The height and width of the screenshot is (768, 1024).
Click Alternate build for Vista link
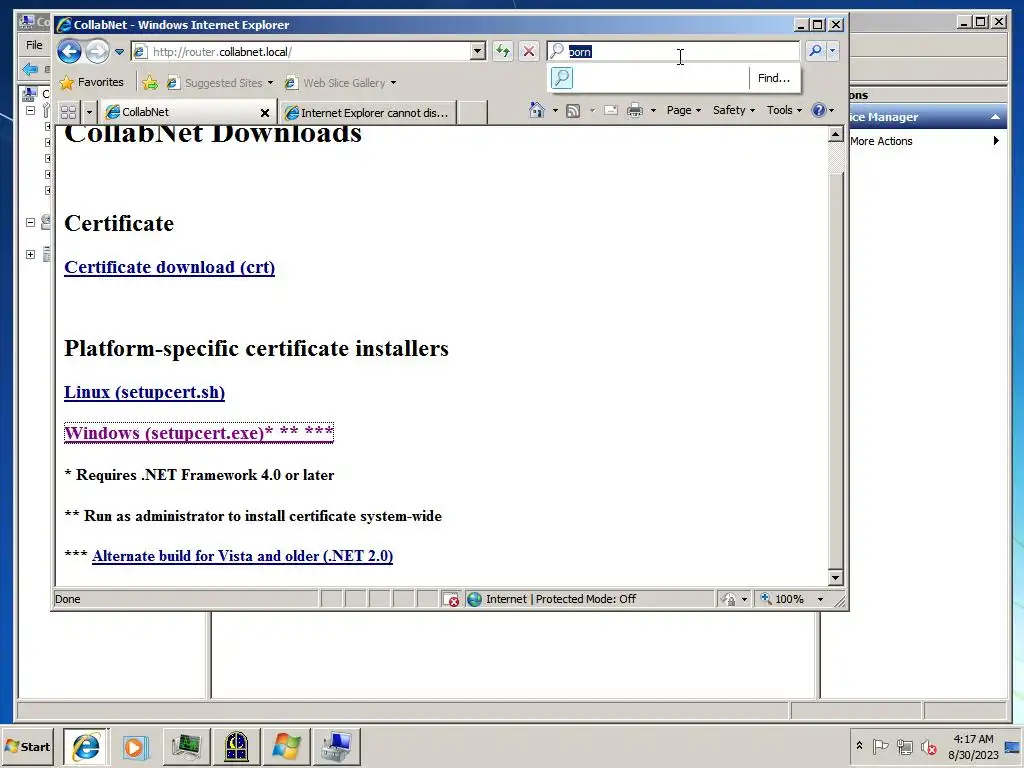click(242, 556)
